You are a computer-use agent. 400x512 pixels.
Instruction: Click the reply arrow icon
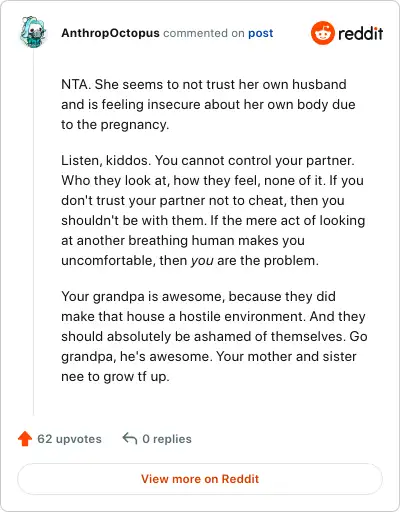click(x=130, y=439)
